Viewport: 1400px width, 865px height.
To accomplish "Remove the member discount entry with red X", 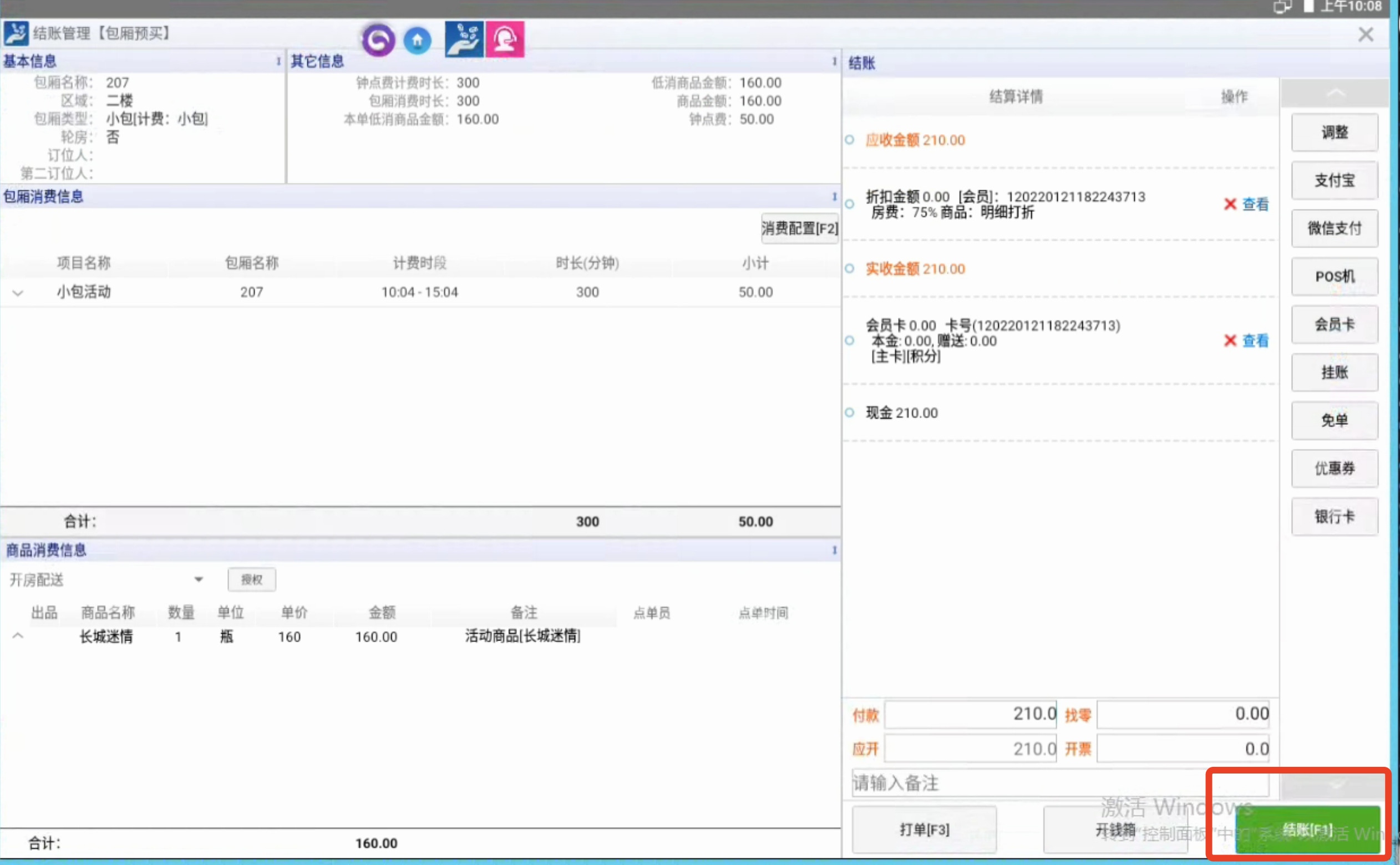I will pos(1229,204).
